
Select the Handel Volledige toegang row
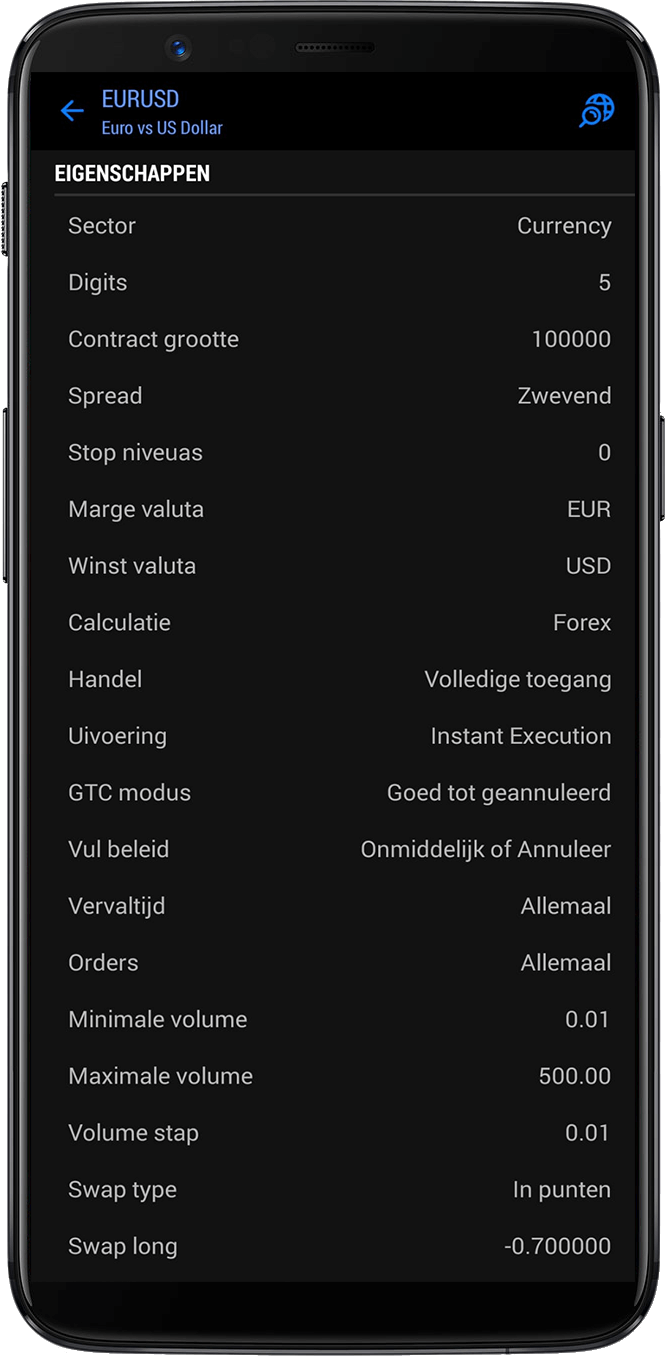pos(332,679)
